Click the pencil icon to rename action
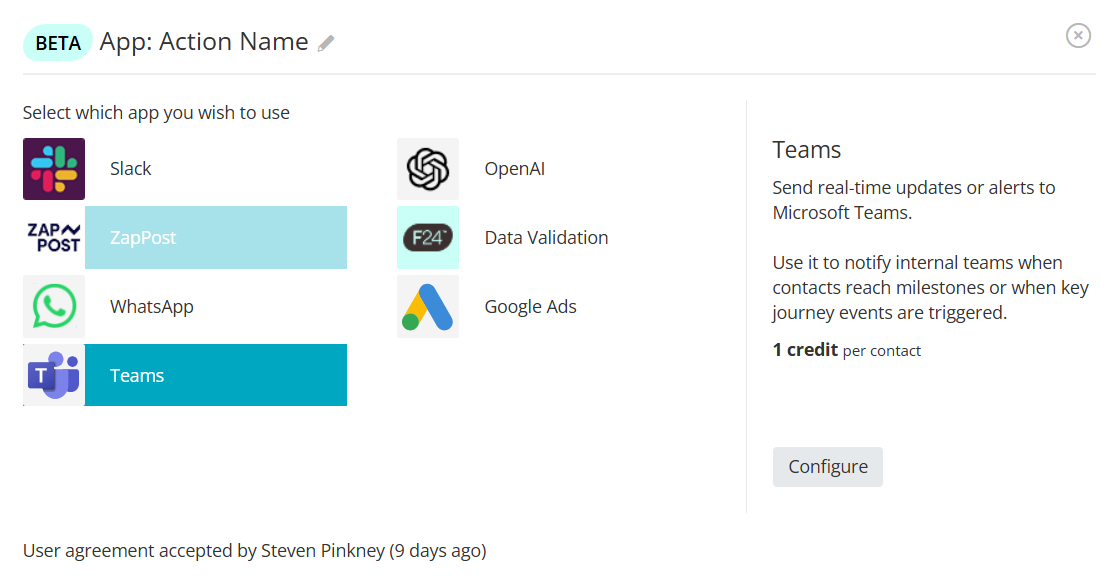The image size is (1117, 587). pyautogui.click(x=326, y=43)
